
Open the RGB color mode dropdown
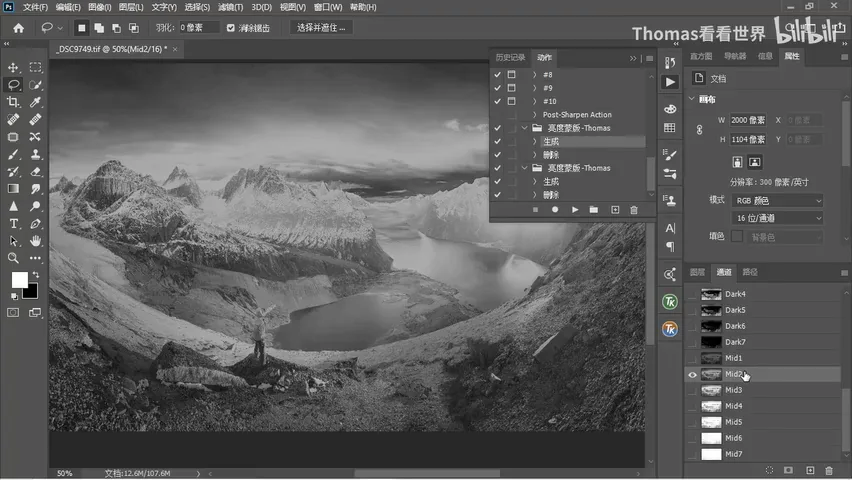(778, 201)
